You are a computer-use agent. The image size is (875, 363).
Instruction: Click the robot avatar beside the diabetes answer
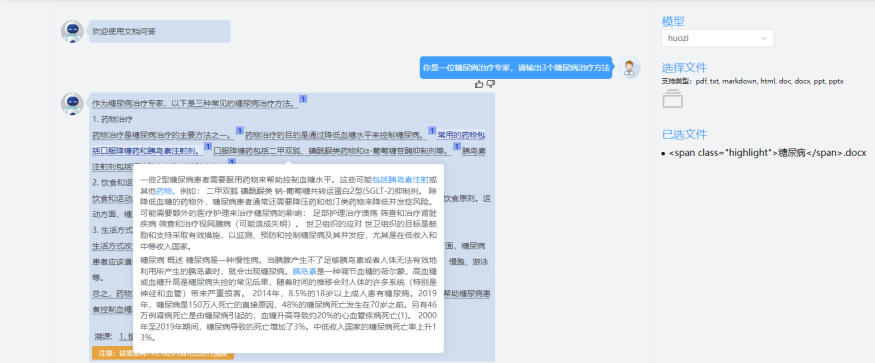tap(72, 104)
